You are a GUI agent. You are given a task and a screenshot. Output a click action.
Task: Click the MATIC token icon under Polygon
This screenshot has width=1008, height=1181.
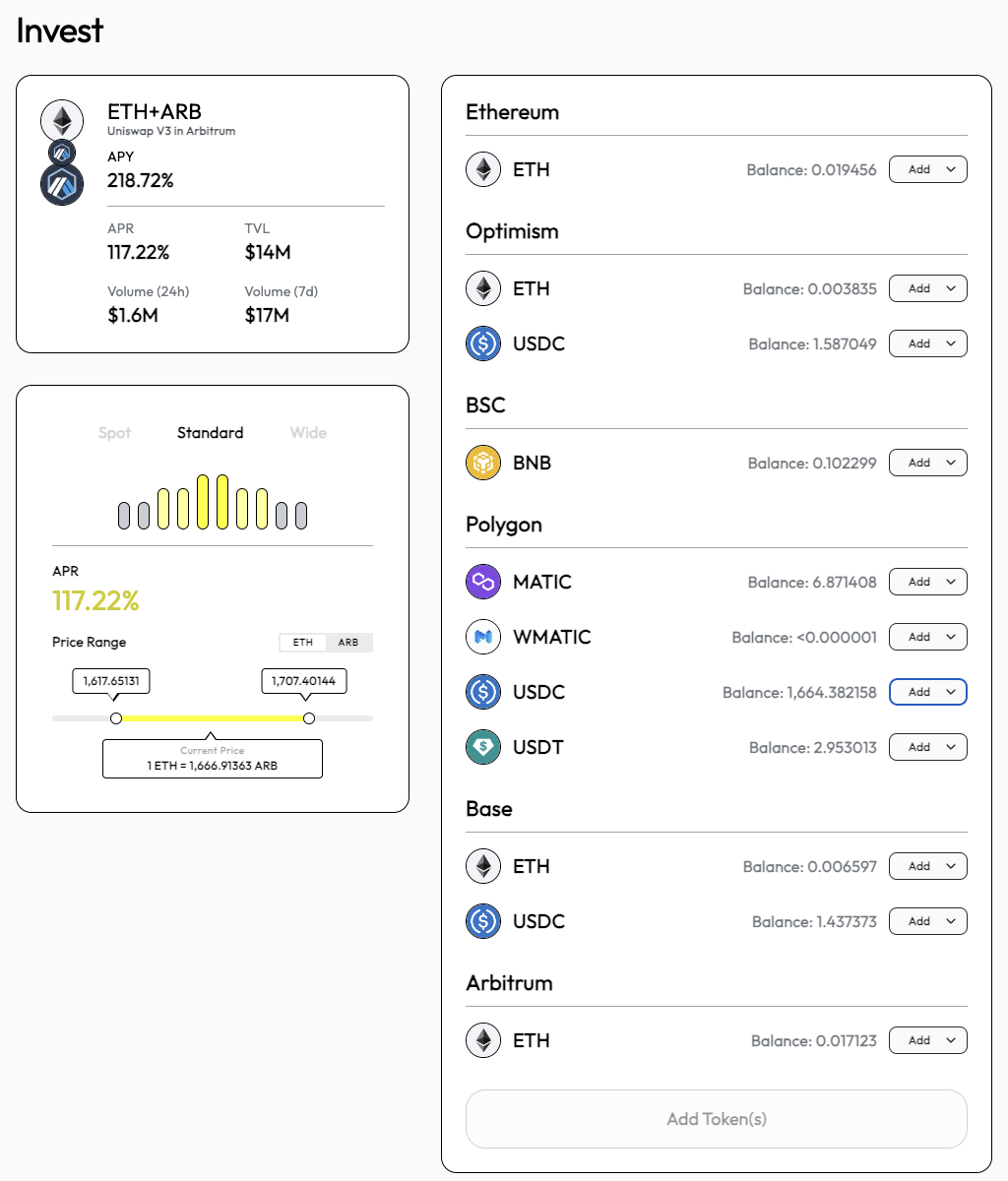coord(483,582)
